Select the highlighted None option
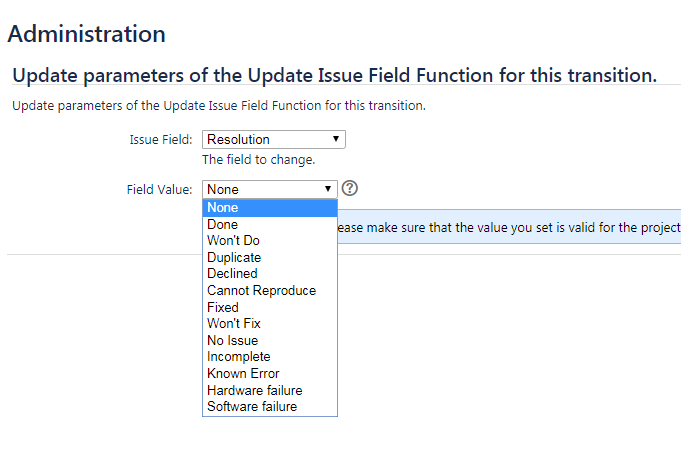The width and height of the screenshot is (681, 457). pyautogui.click(x=270, y=208)
